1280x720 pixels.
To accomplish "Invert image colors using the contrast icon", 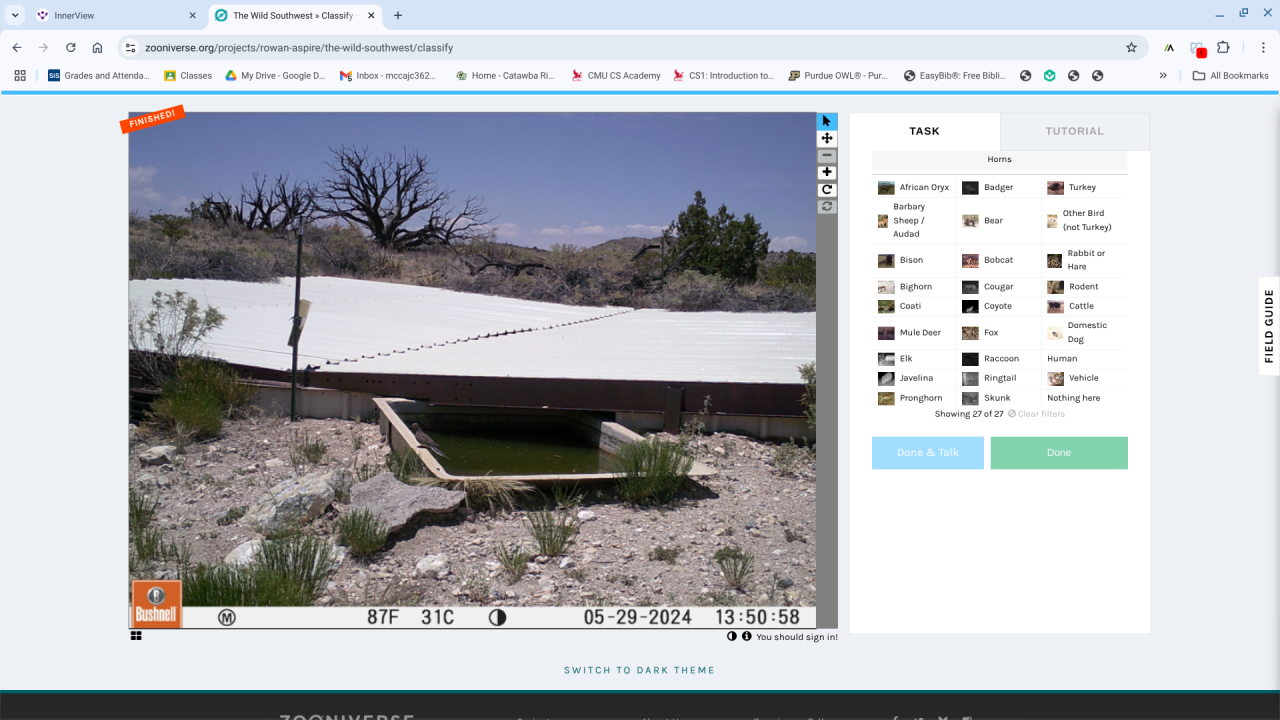I will [732, 636].
